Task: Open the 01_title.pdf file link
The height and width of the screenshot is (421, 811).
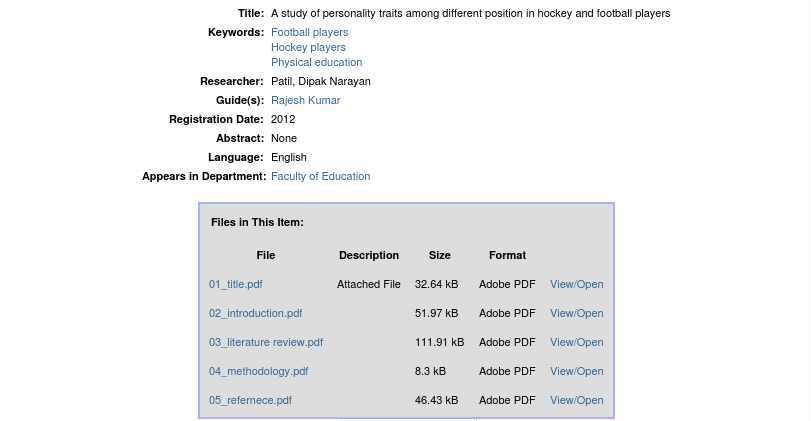Action: (236, 284)
